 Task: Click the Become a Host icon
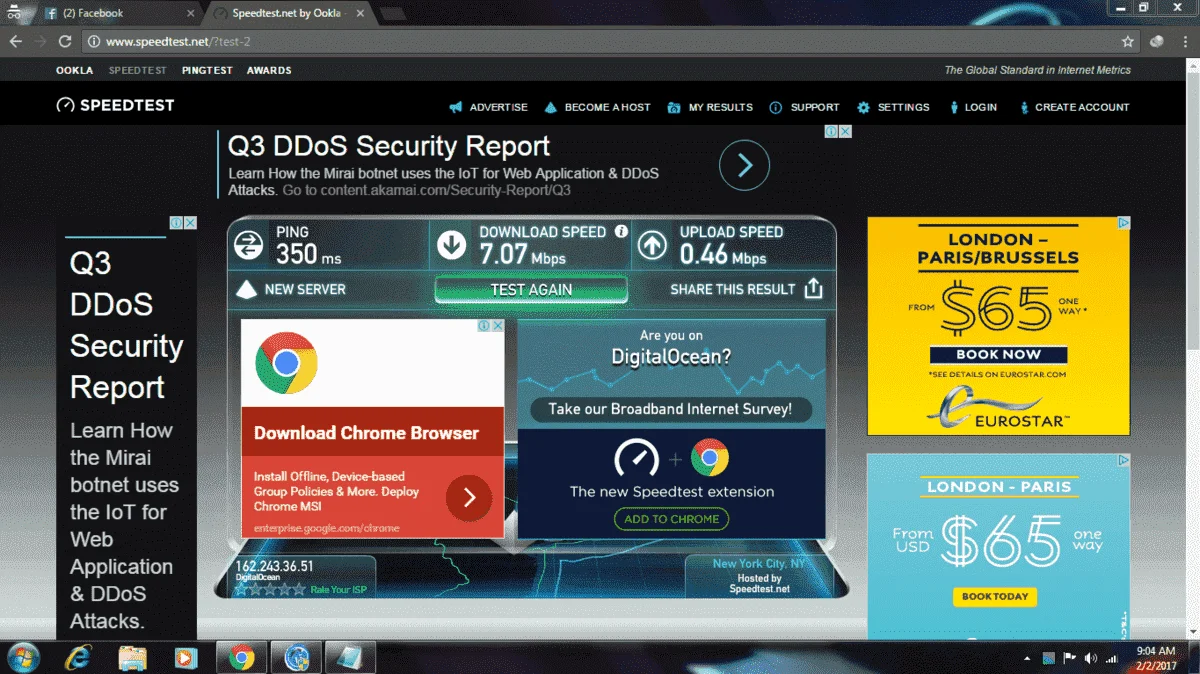(x=550, y=107)
